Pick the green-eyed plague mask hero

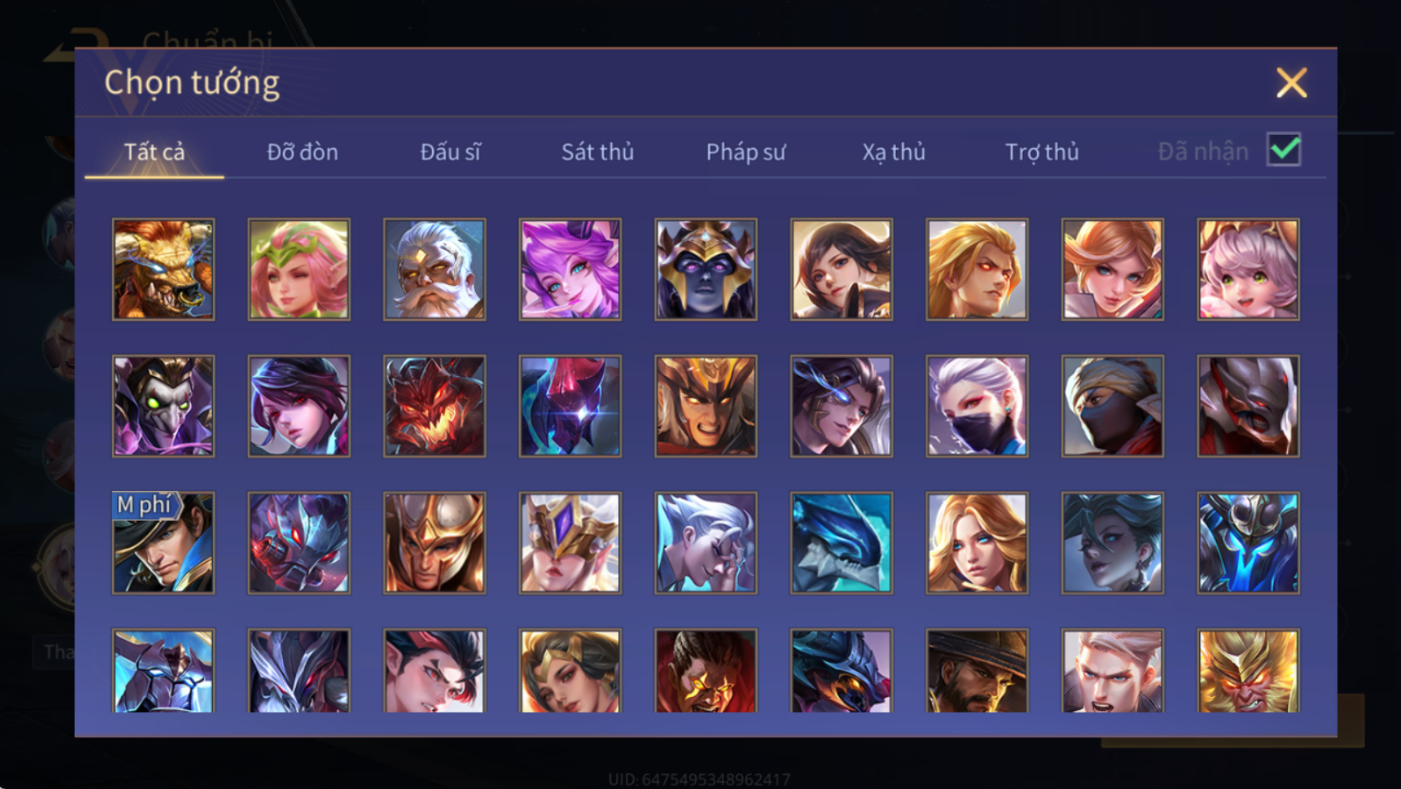[x=163, y=406]
